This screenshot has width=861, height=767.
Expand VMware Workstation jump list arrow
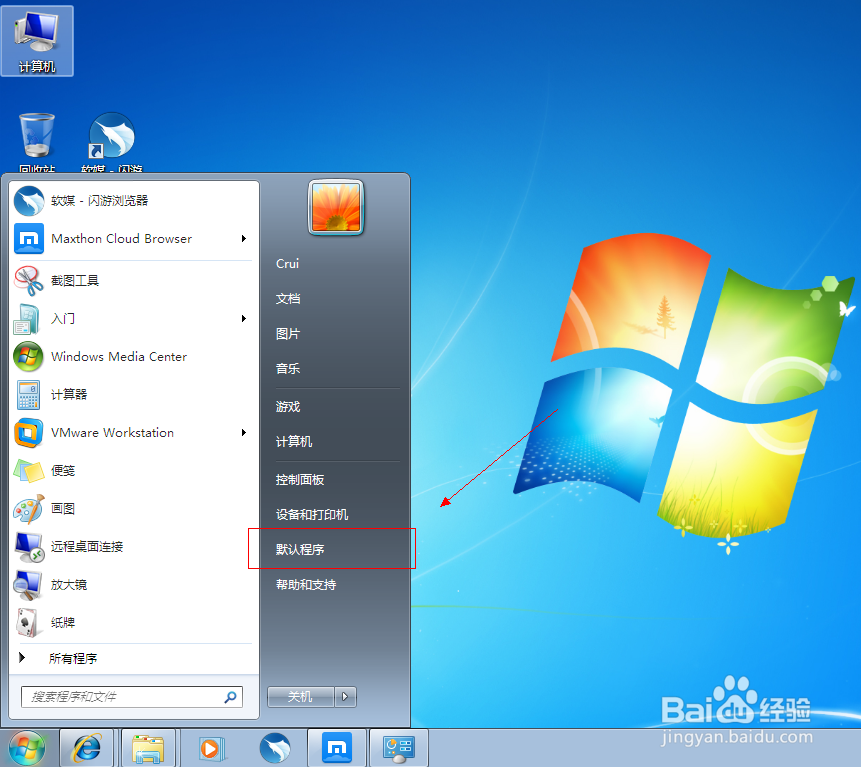[244, 433]
